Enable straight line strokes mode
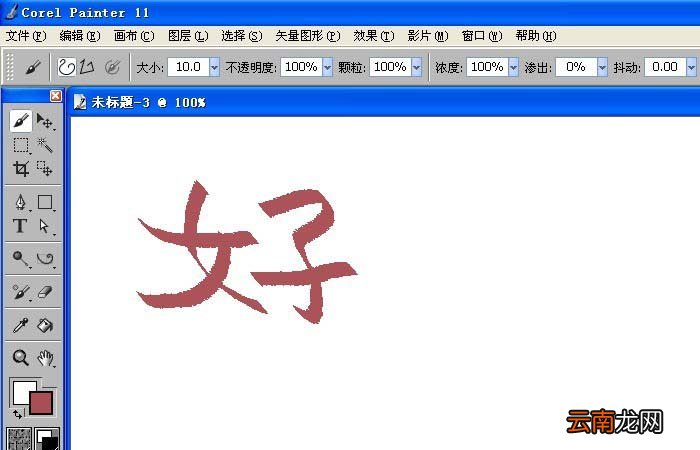Screen dimensions: 700x450 click(87, 67)
